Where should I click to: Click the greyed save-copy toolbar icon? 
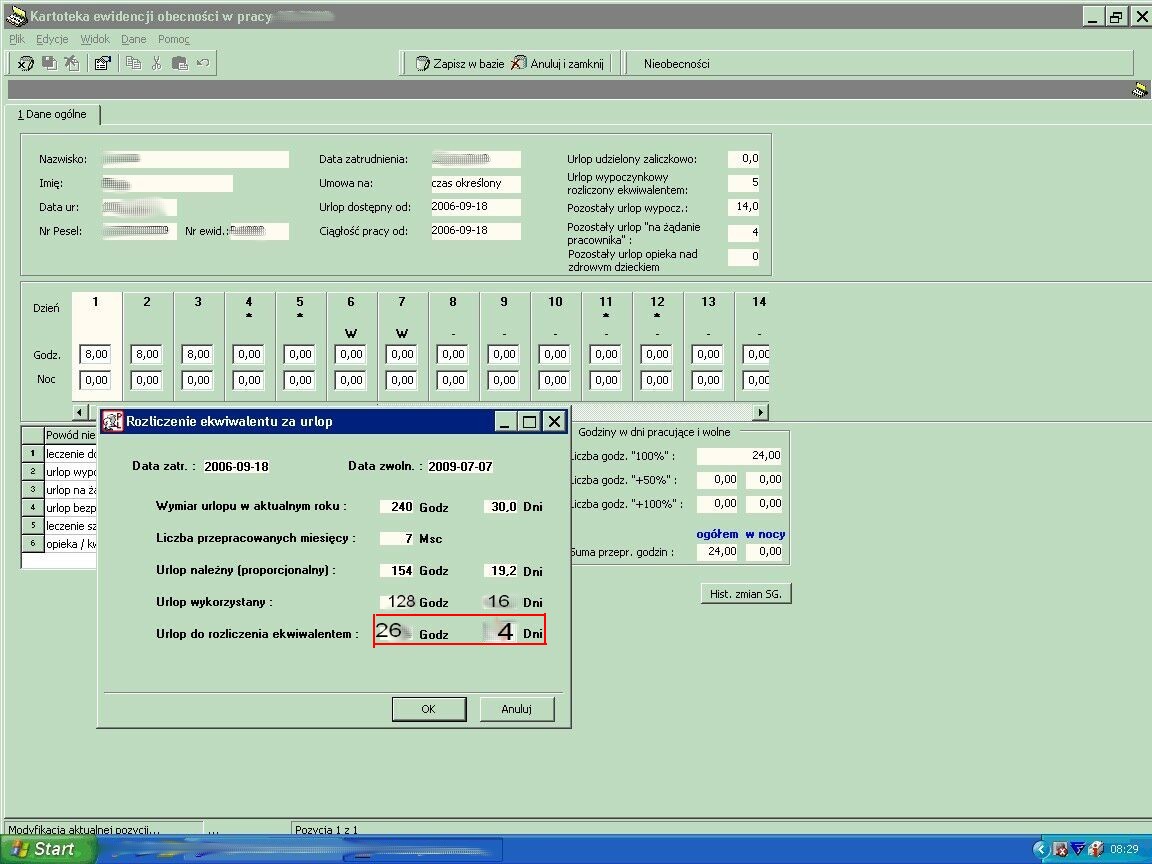click(49, 63)
